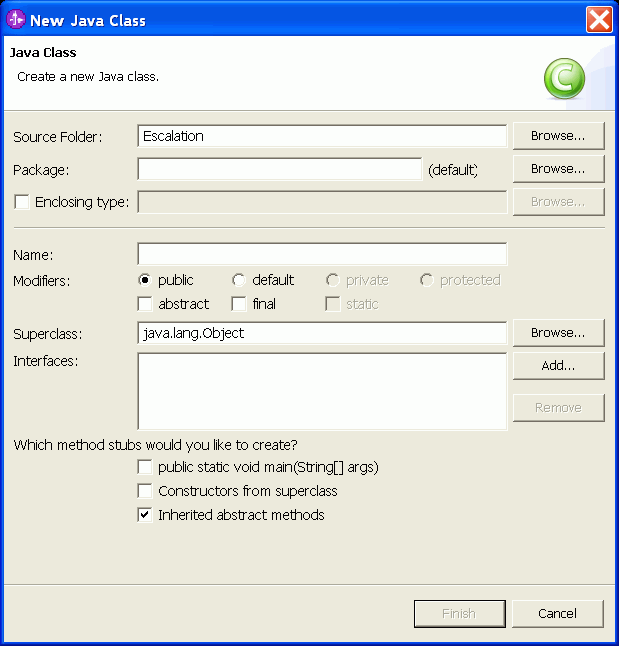Enable the Enclosing type checkbox
Screen dimensions: 619x646
point(22,202)
